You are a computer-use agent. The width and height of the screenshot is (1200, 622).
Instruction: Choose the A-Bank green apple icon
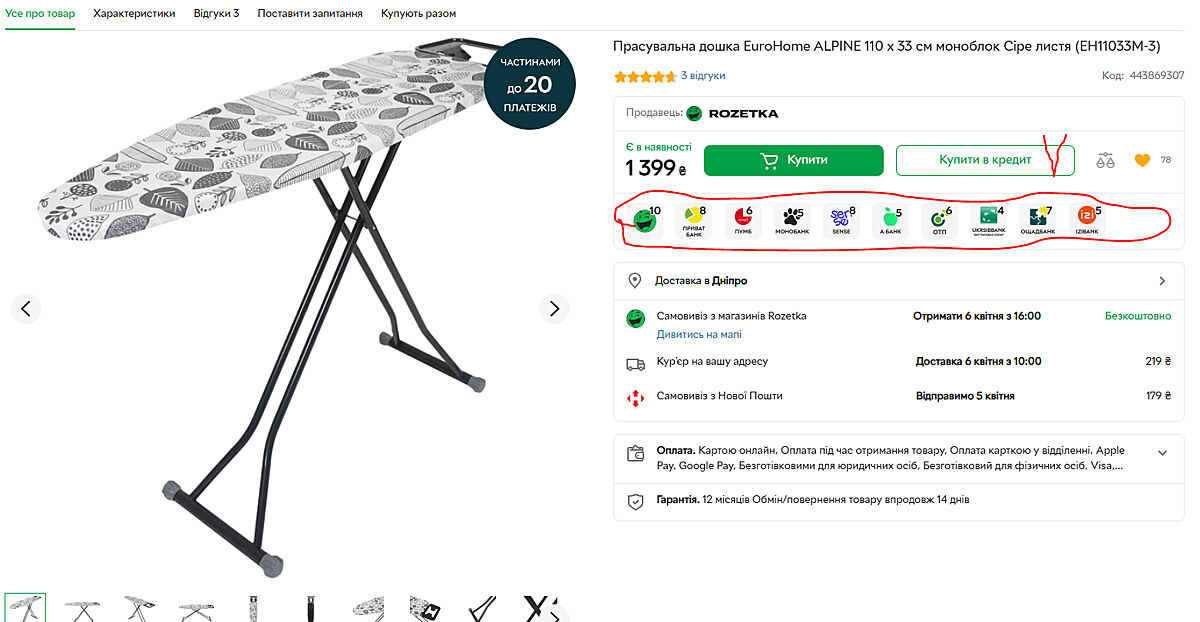(x=889, y=219)
